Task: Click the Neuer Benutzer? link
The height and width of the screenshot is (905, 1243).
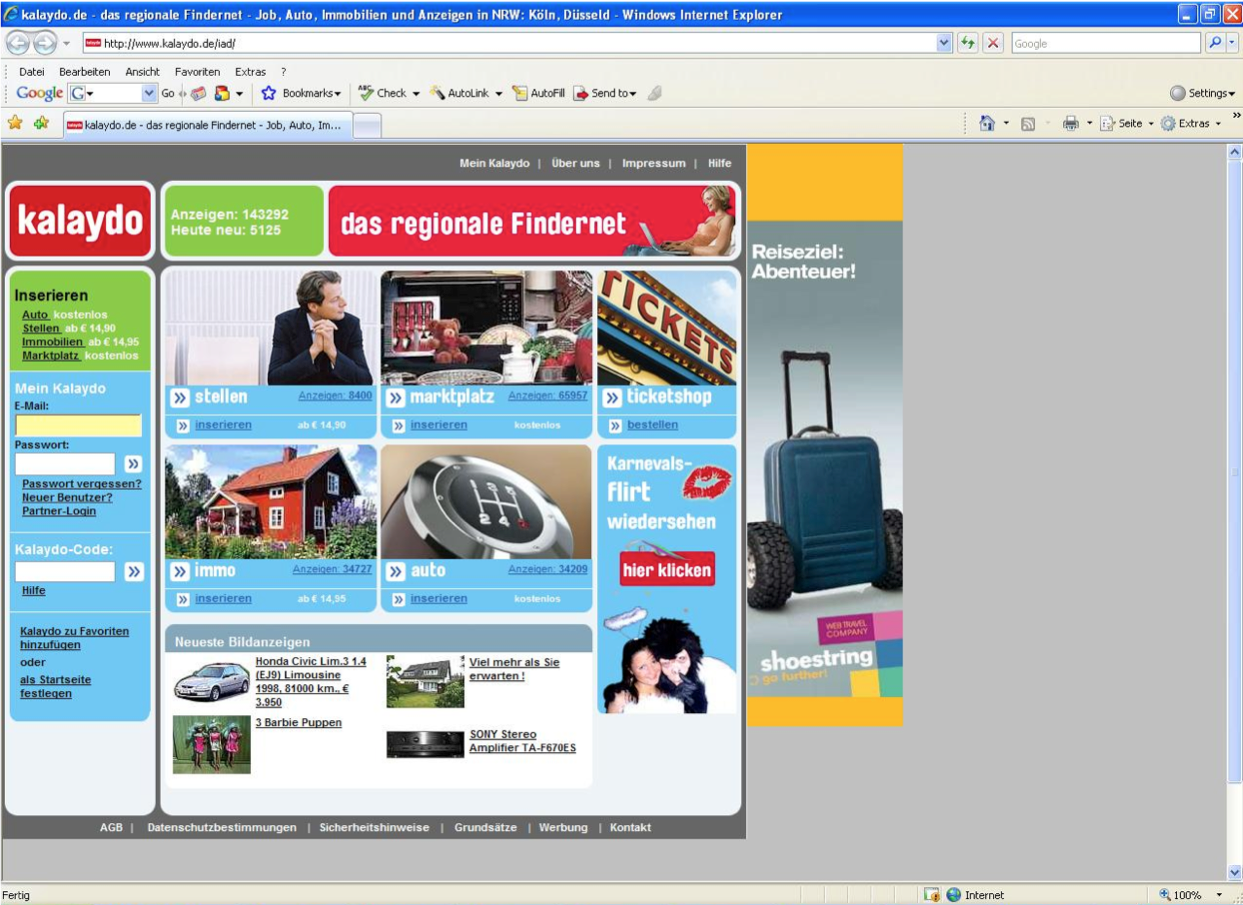Action: [67, 497]
